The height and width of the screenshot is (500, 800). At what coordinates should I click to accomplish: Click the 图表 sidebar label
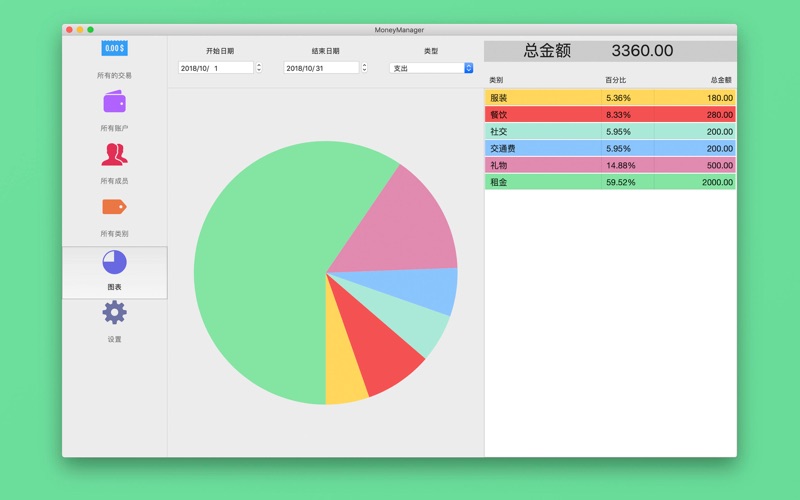tap(114, 287)
